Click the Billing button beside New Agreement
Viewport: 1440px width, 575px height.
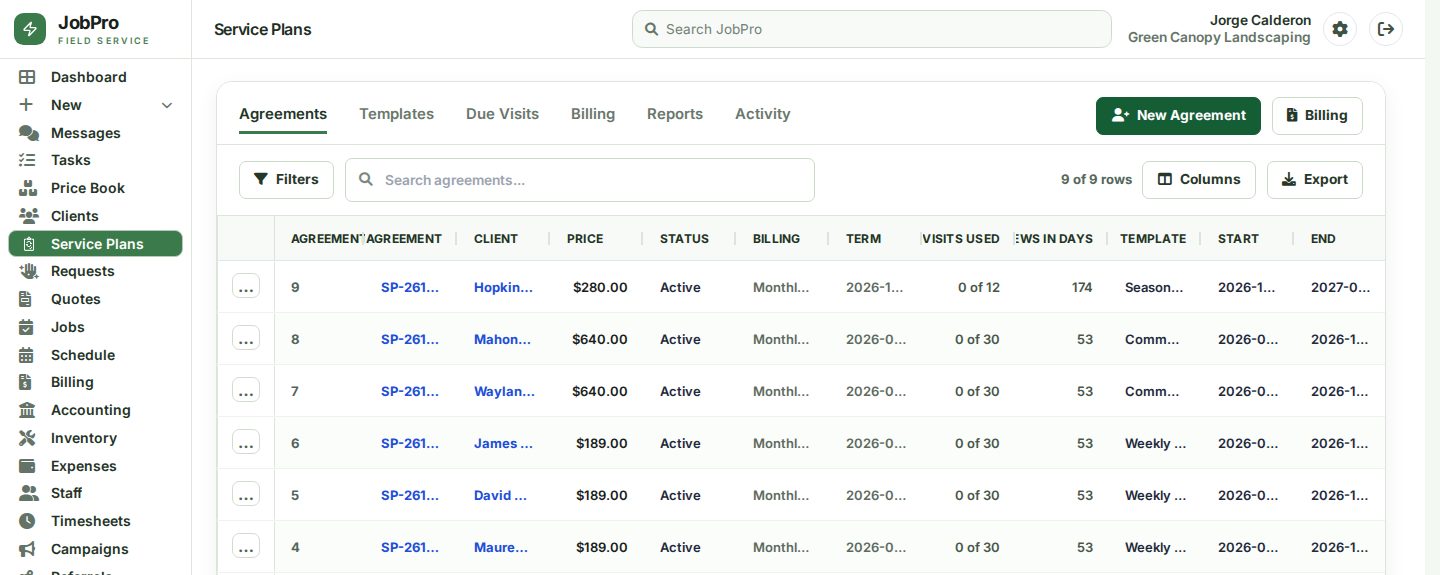pyautogui.click(x=1317, y=115)
